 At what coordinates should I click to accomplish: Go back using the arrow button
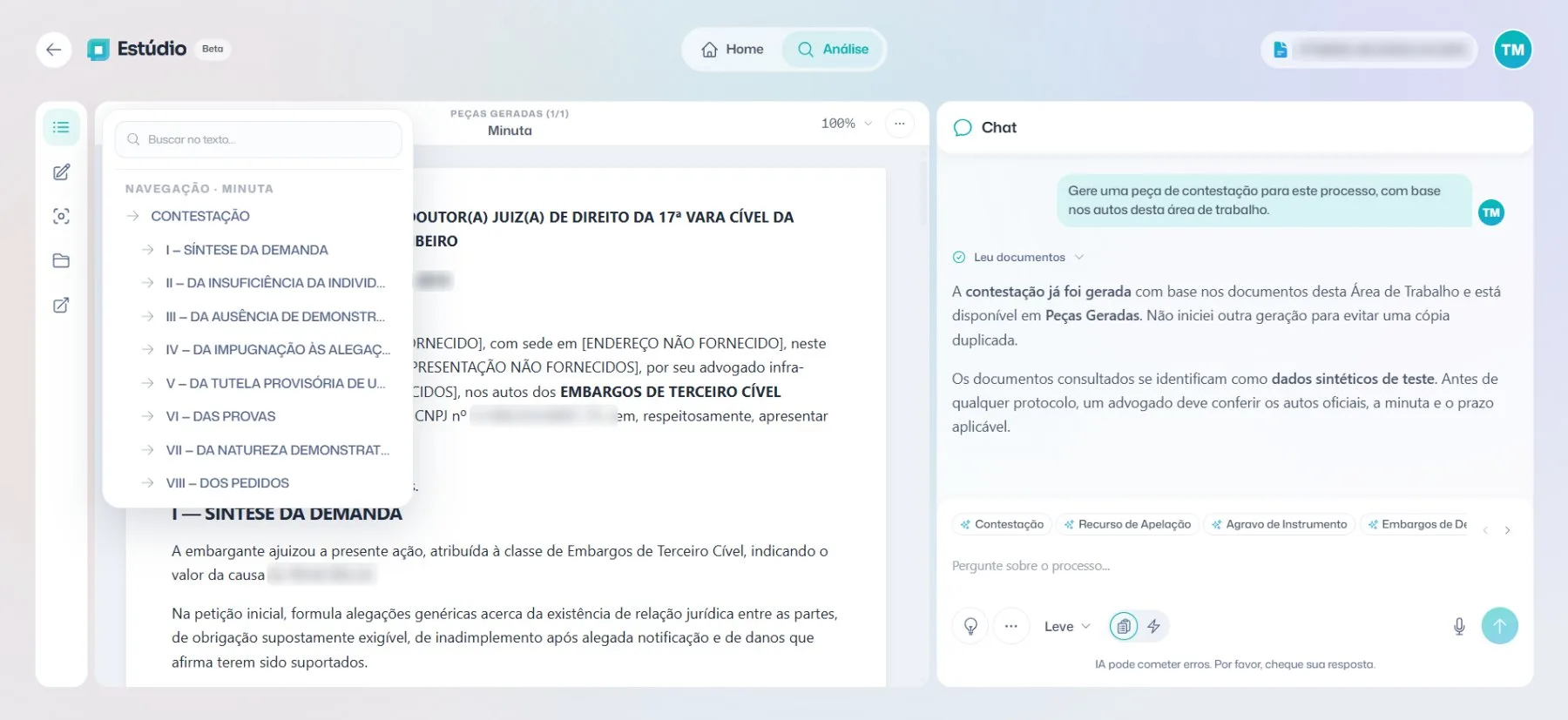53,50
